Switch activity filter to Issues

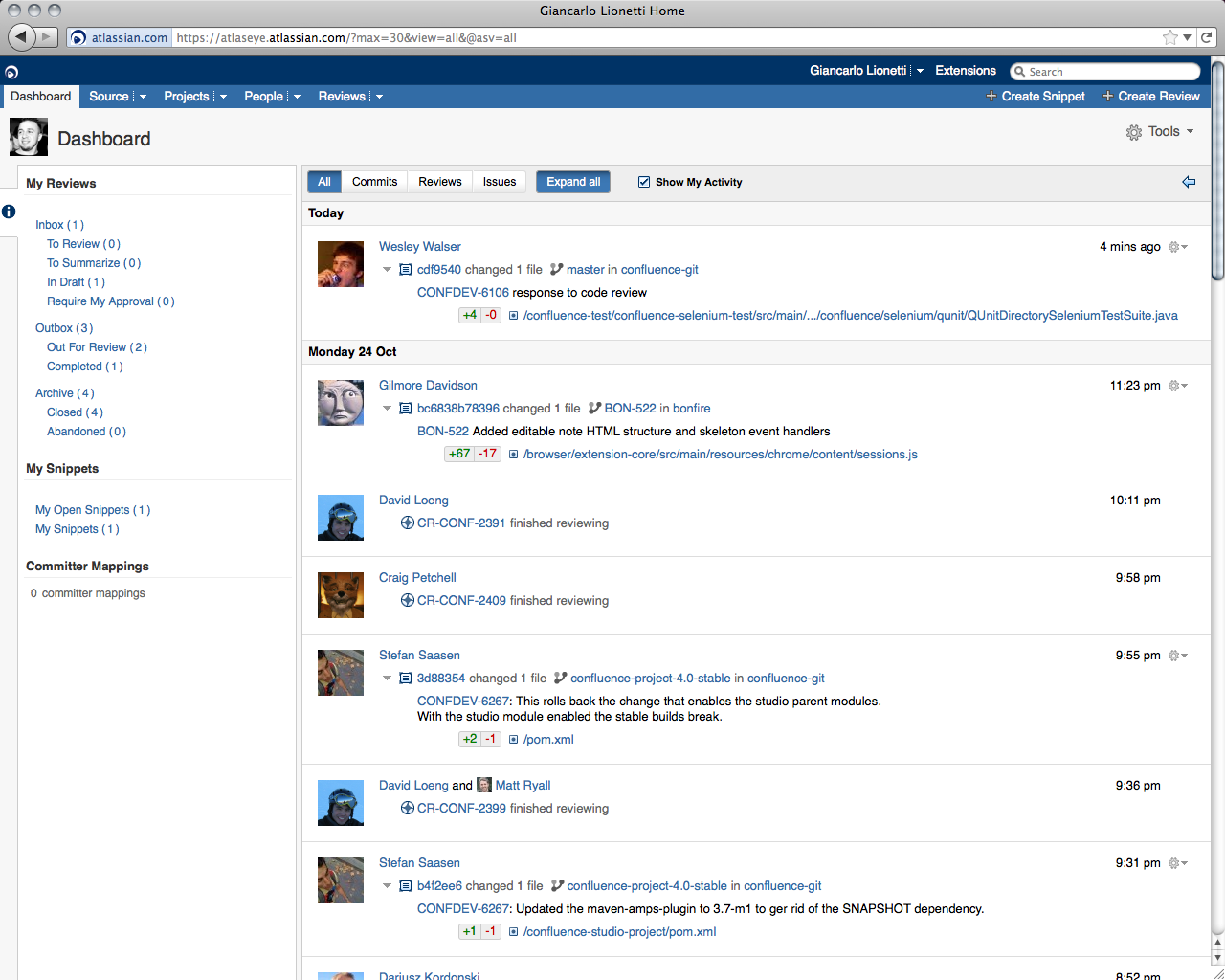click(x=500, y=182)
